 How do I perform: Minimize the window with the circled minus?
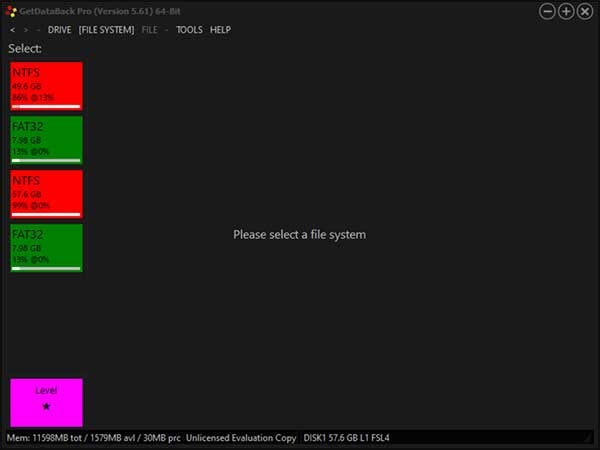tap(547, 11)
